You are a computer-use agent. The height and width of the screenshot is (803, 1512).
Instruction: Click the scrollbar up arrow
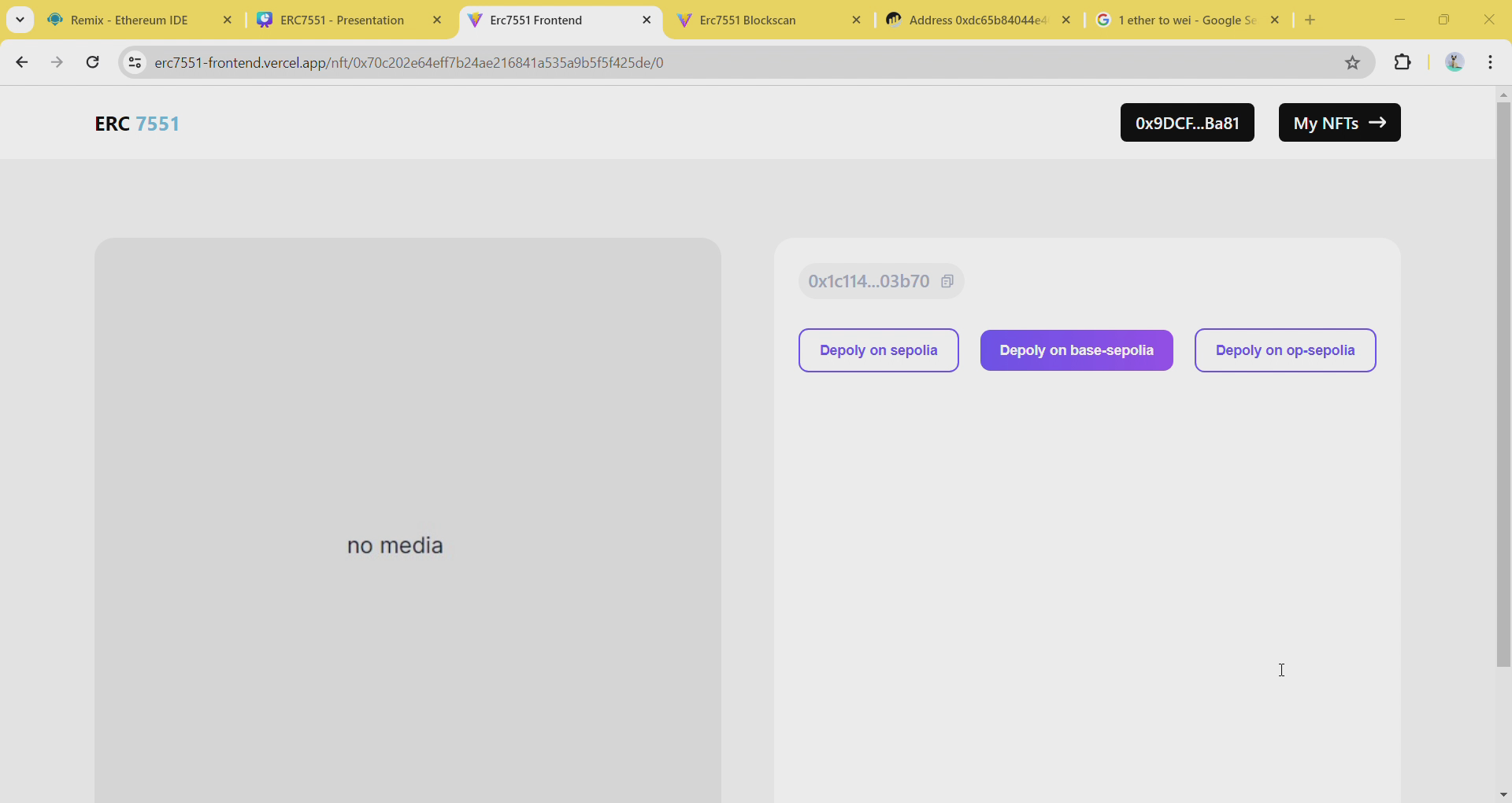(1503, 94)
